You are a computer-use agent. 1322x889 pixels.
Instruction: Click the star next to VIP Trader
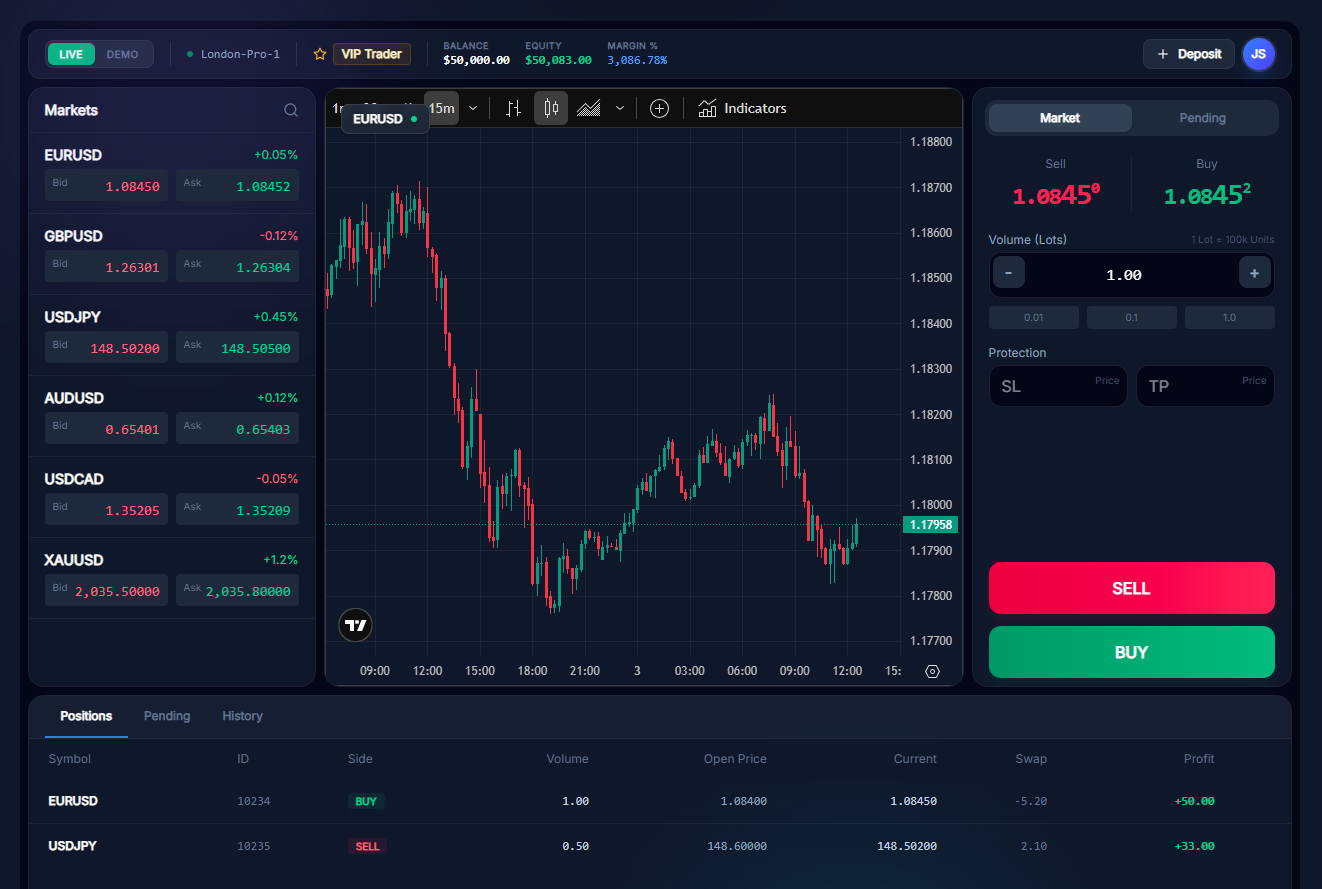click(319, 54)
